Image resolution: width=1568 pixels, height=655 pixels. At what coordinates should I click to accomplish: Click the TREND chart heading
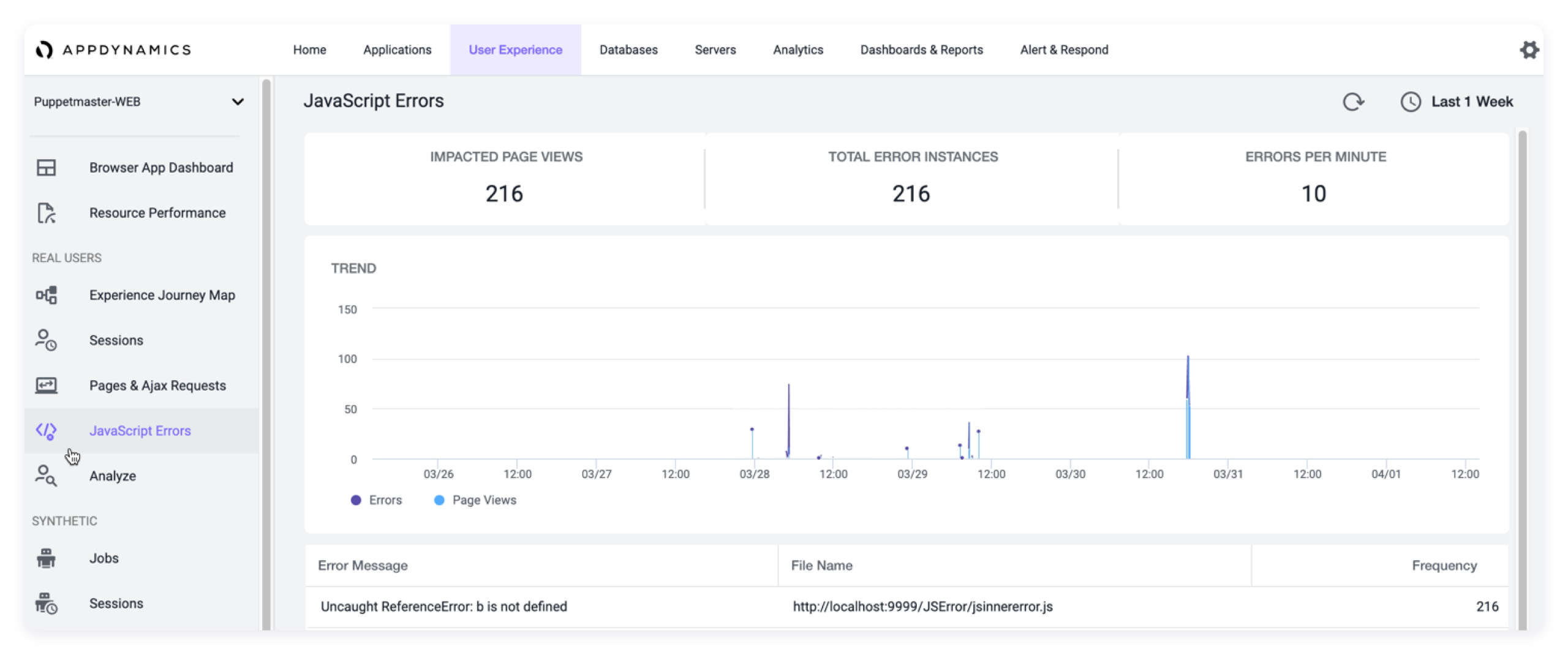pyautogui.click(x=353, y=268)
